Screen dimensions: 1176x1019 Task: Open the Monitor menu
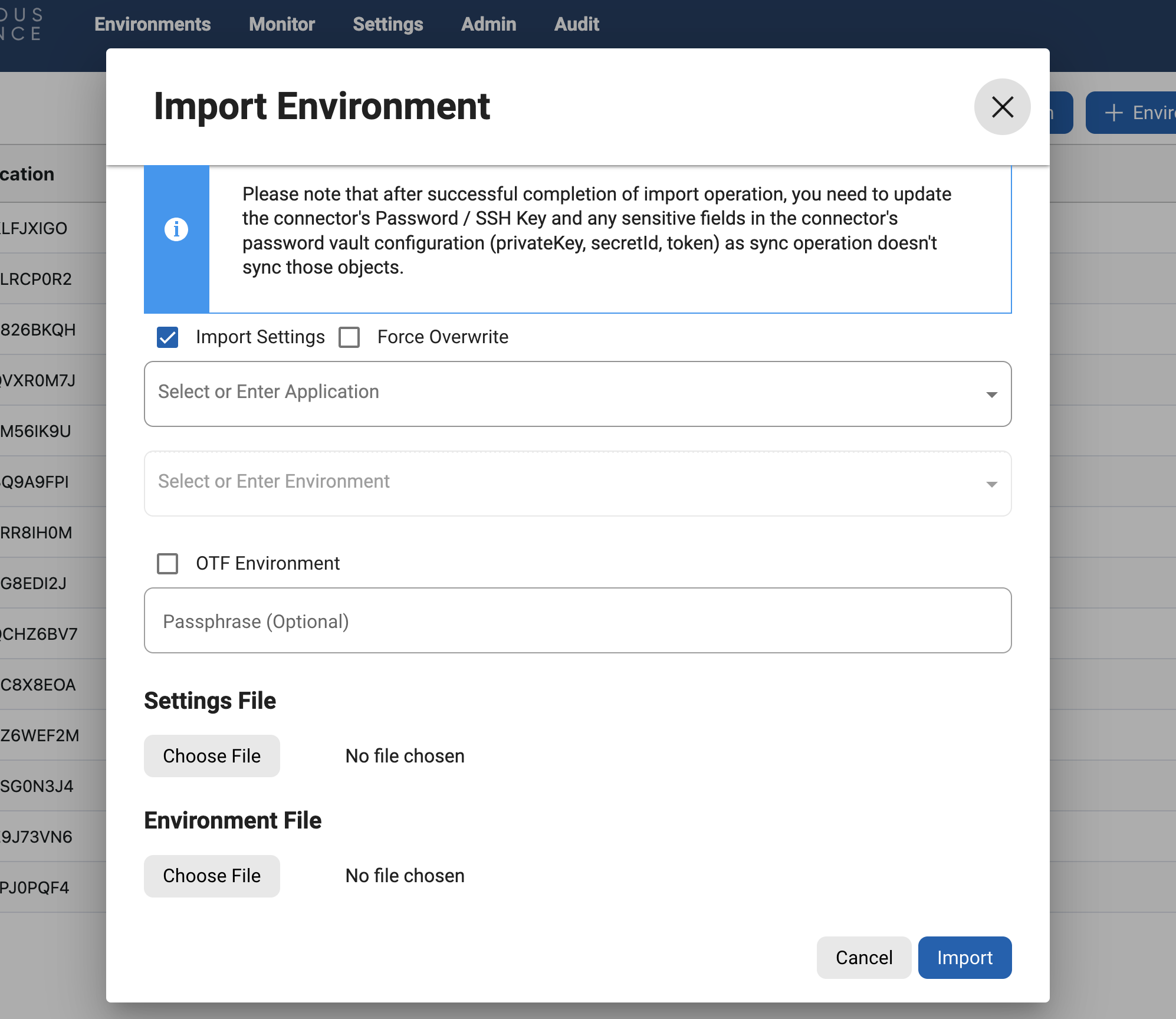[x=281, y=24]
